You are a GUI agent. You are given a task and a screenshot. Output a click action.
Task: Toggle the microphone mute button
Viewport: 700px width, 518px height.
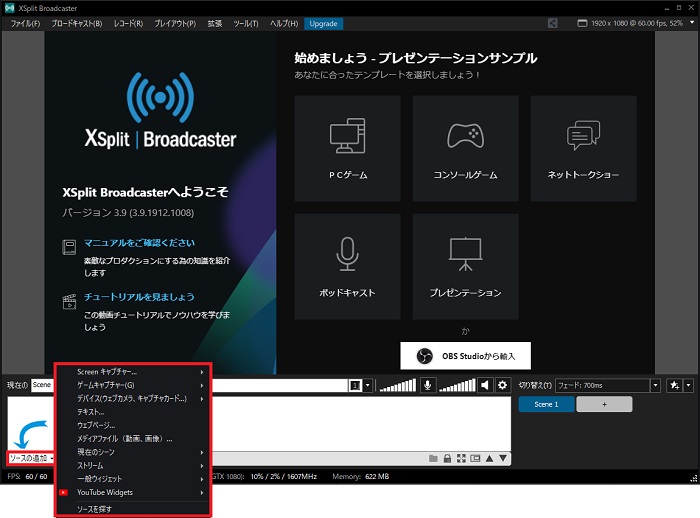(428, 385)
